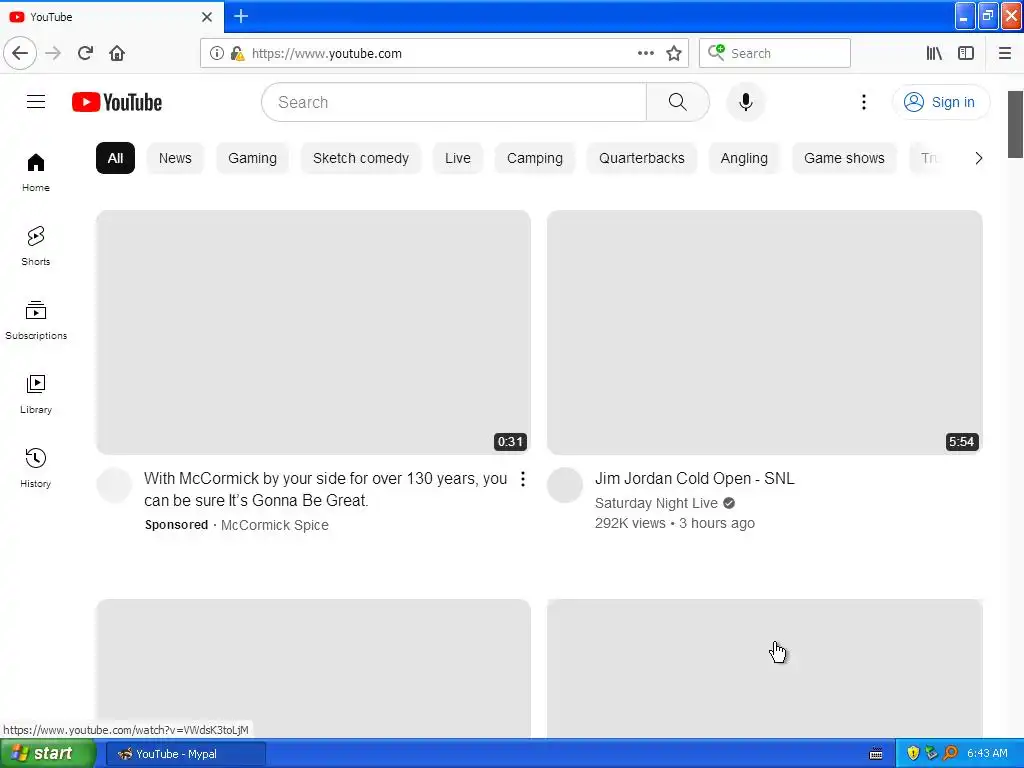The image size is (1024, 768).
Task: Open a new browser tab
Action: (241, 16)
